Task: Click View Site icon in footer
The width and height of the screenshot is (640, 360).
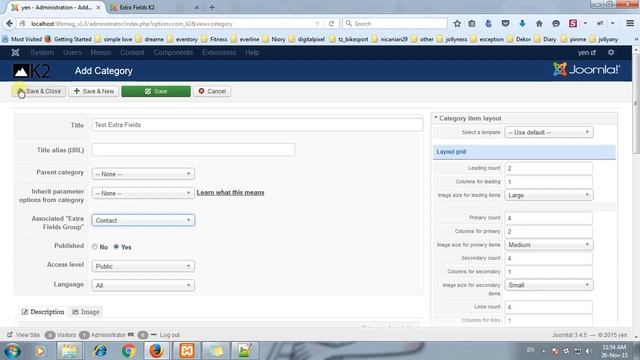Action: (10, 335)
